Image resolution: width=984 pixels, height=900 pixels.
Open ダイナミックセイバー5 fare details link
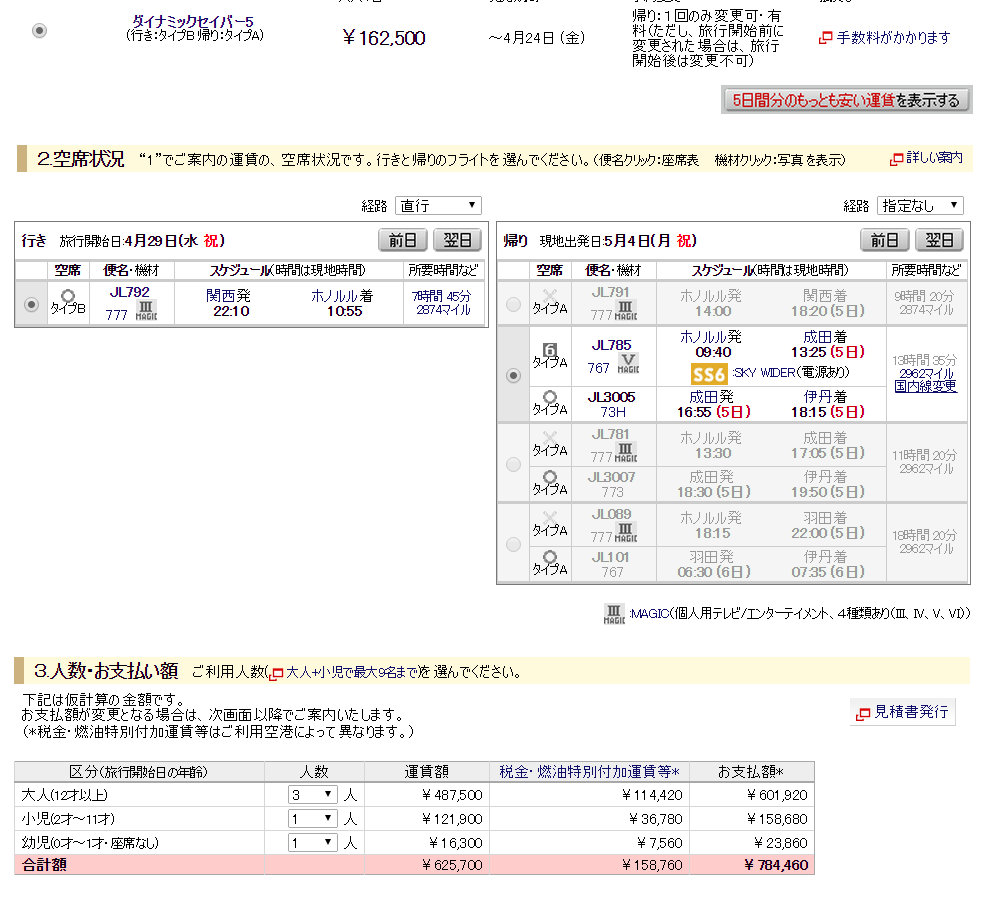(193, 21)
